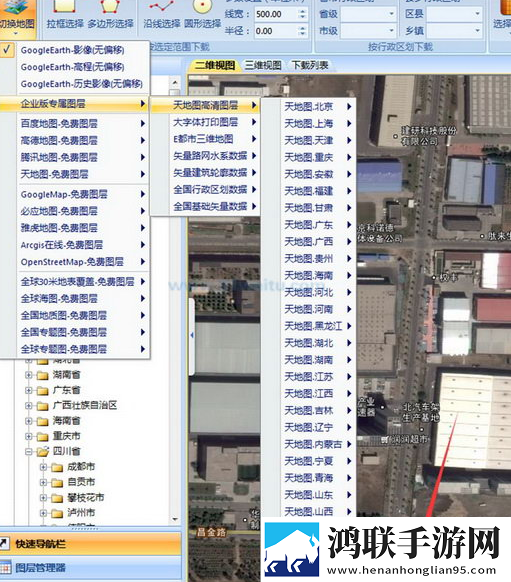The image size is (511, 582).
Task: Expand the 自贡市 tree node
Action: 43,482
